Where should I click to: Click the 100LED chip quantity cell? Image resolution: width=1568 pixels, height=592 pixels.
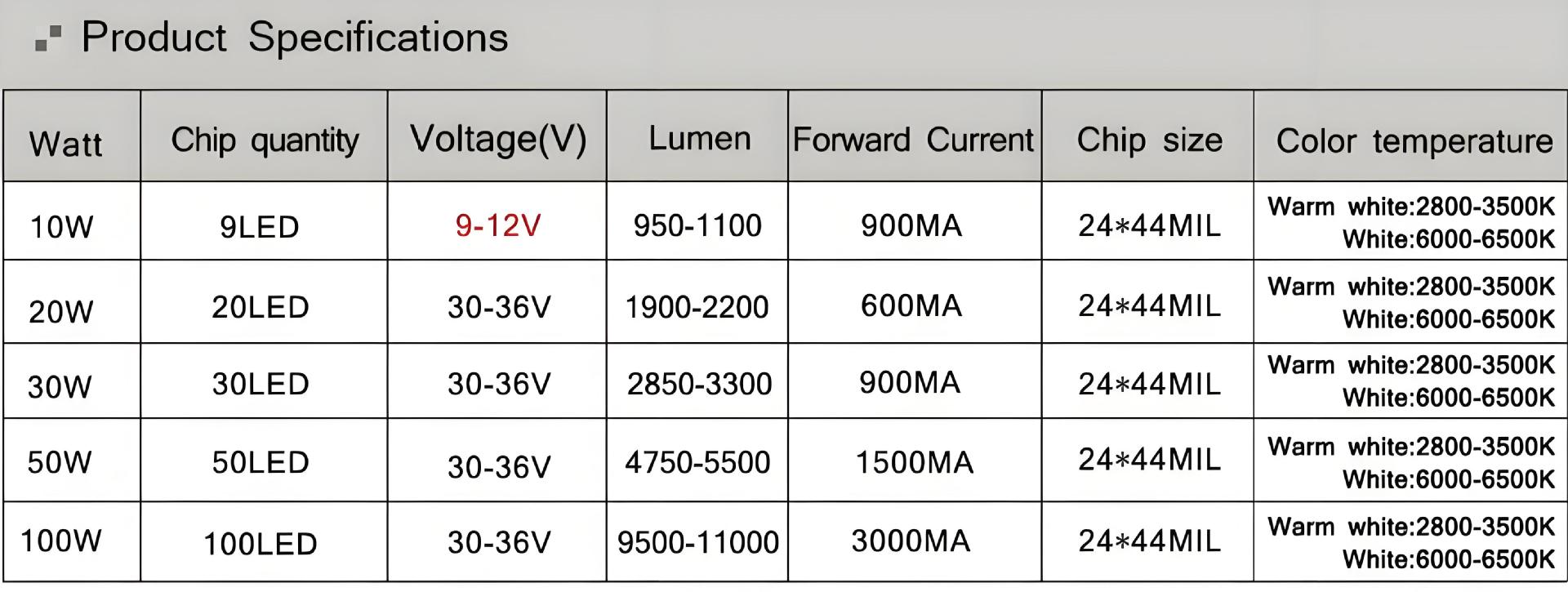(x=261, y=544)
